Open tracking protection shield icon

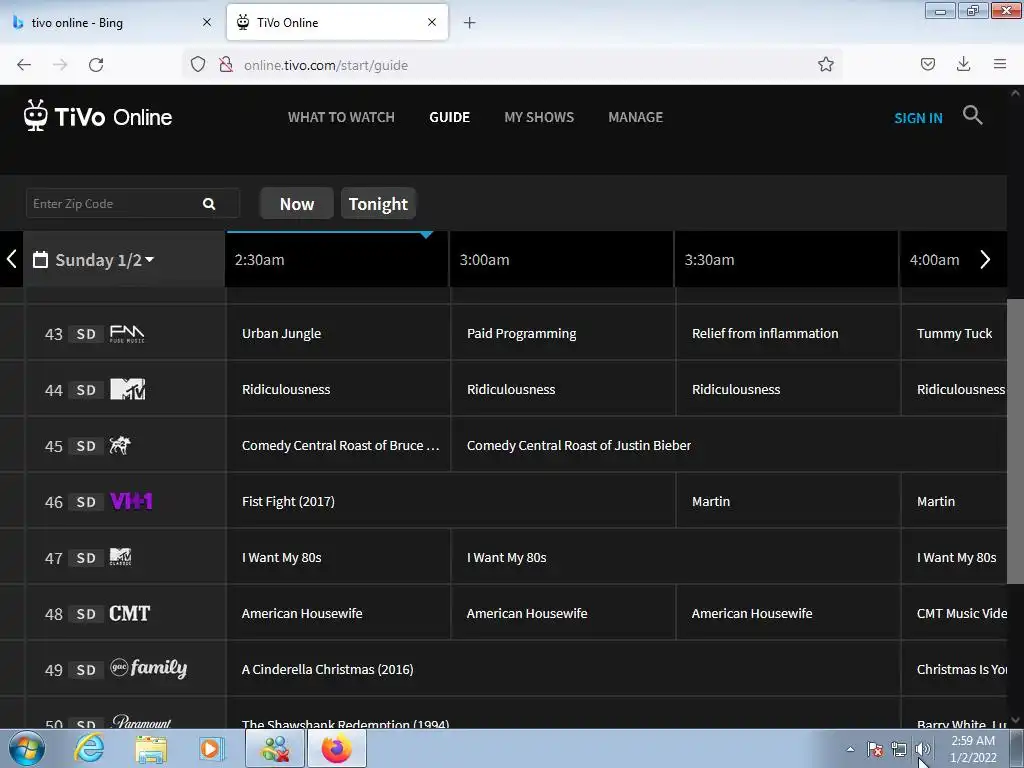[x=198, y=65]
